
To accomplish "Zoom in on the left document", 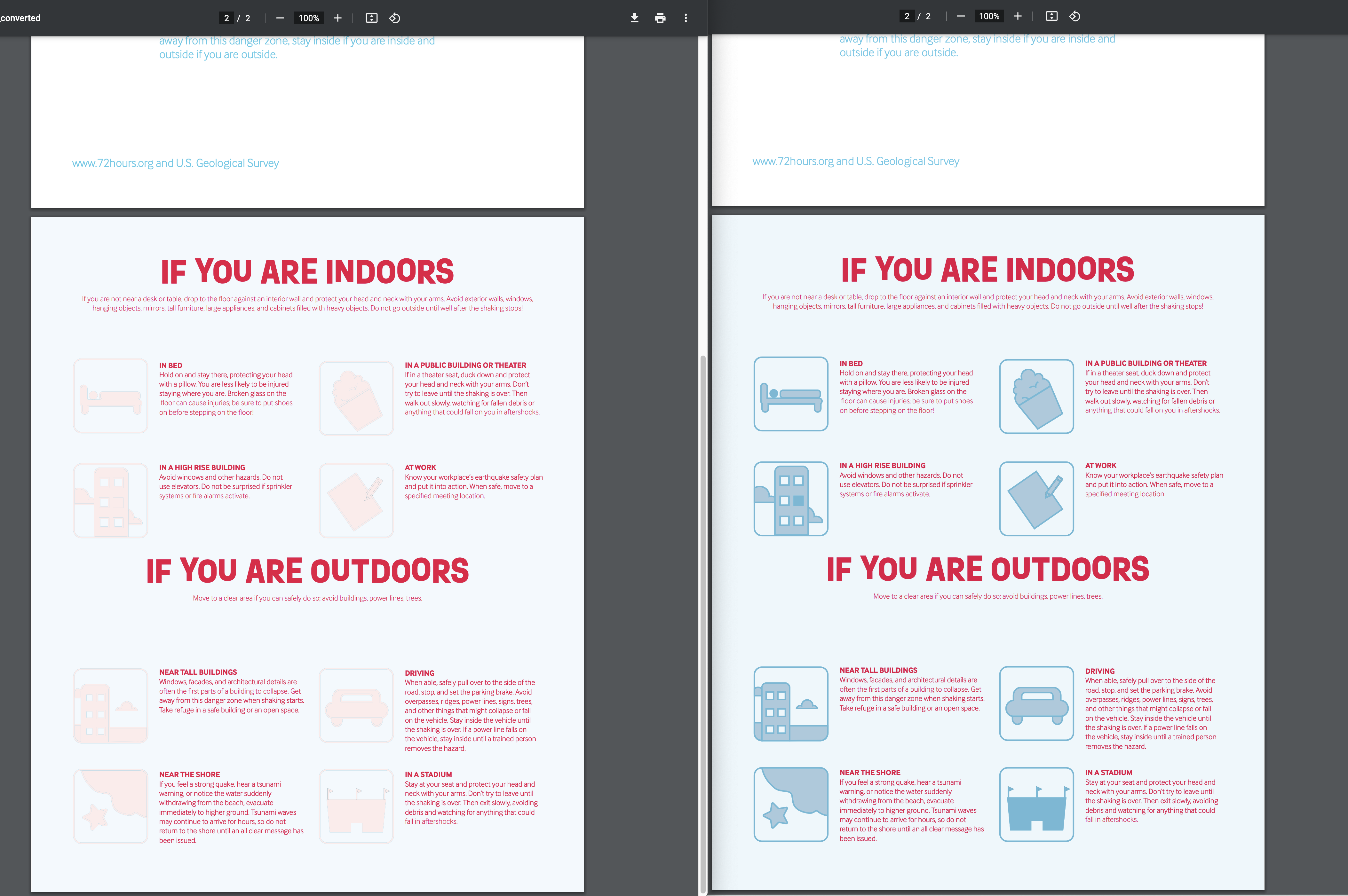I will [x=337, y=18].
